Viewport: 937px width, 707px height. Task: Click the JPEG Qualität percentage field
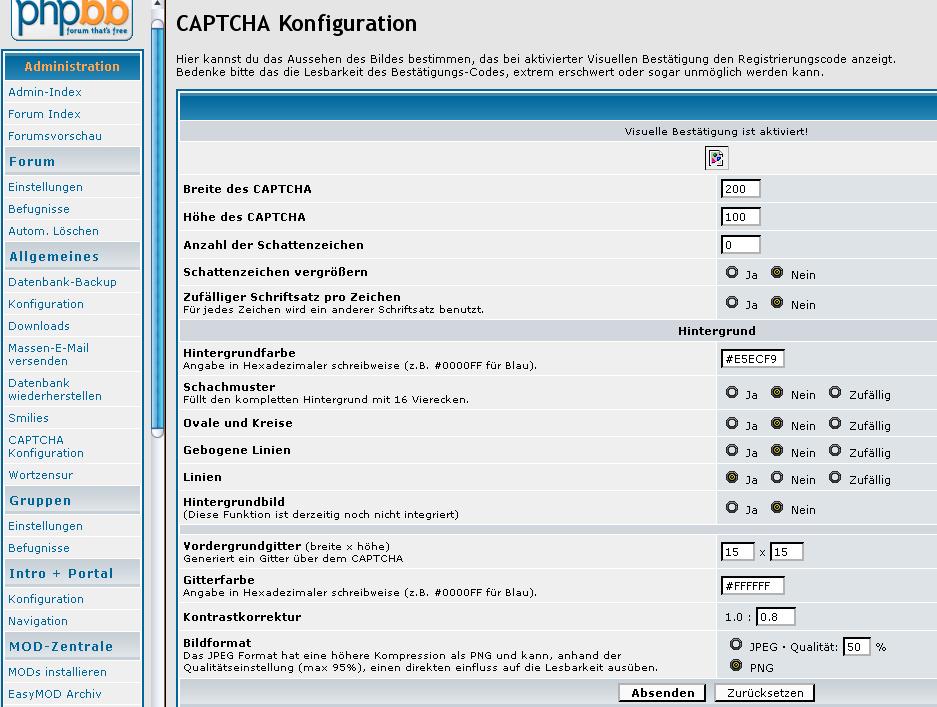[x=856, y=647]
